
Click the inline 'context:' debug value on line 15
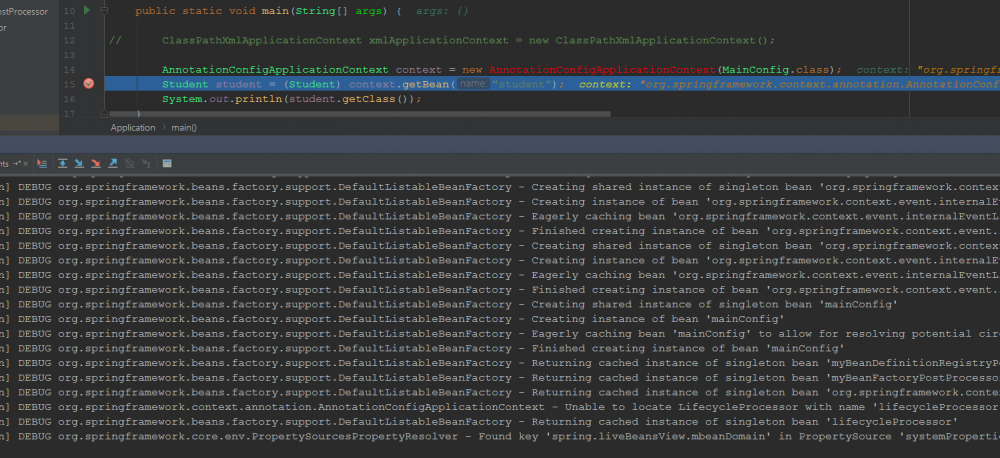pyautogui.click(x=790, y=84)
